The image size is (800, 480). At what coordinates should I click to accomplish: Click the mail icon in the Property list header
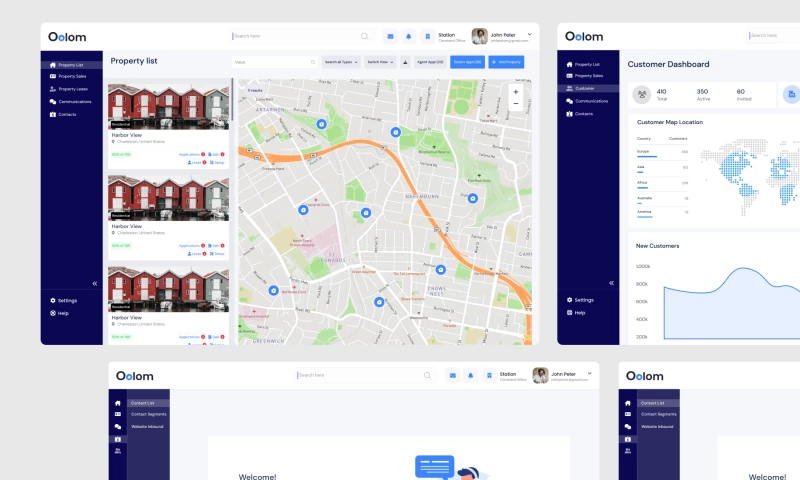390,37
